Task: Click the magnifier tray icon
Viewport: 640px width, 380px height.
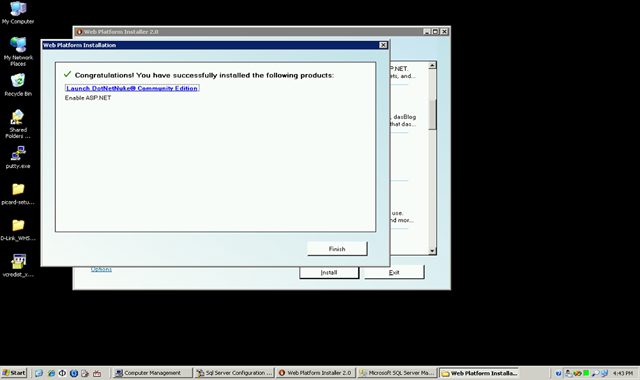Action: tap(596, 373)
